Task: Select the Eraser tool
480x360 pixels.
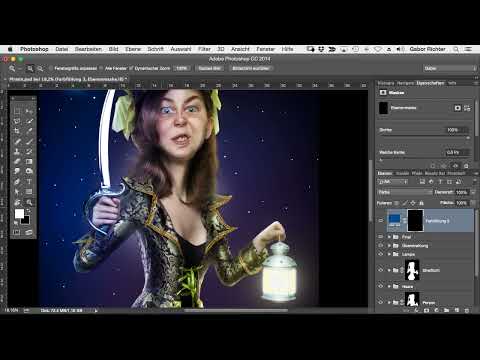Action: point(17,161)
